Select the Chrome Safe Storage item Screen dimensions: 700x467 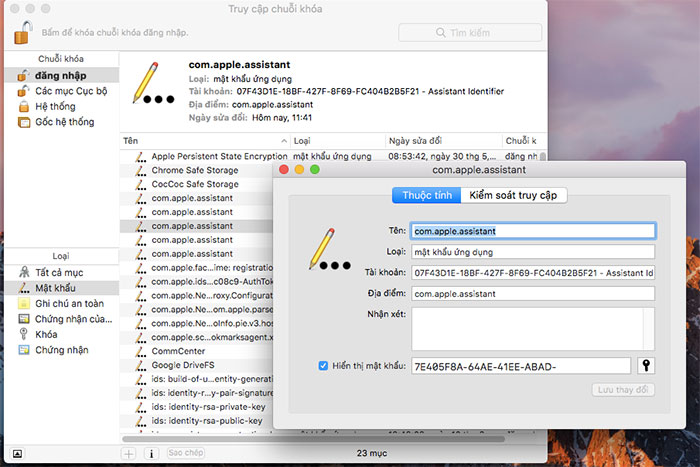[196, 170]
